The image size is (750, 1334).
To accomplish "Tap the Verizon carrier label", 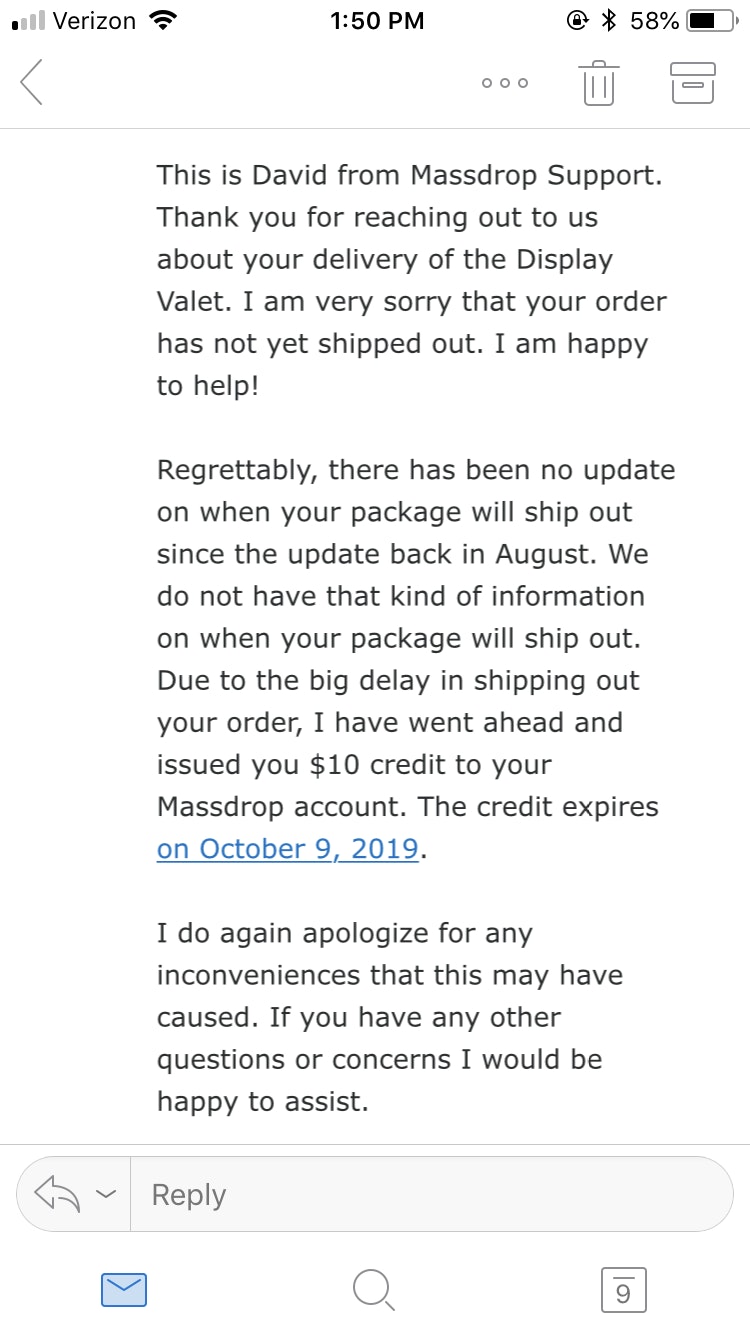I will point(95,20).
